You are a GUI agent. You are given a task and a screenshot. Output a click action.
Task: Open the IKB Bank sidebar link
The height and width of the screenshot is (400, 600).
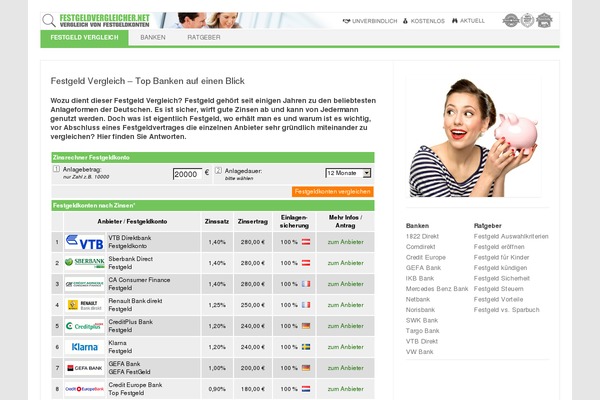click(x=420, y=278)
